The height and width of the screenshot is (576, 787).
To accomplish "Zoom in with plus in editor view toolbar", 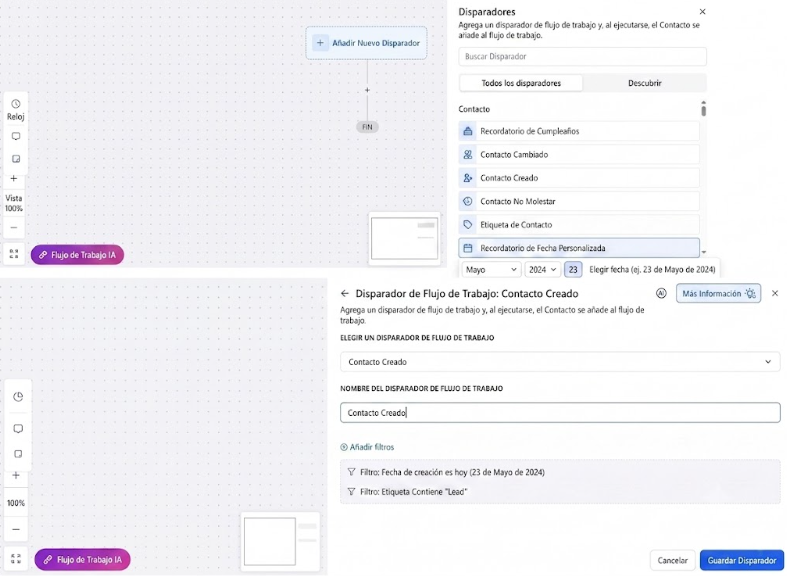I will [x=16, y=475].
